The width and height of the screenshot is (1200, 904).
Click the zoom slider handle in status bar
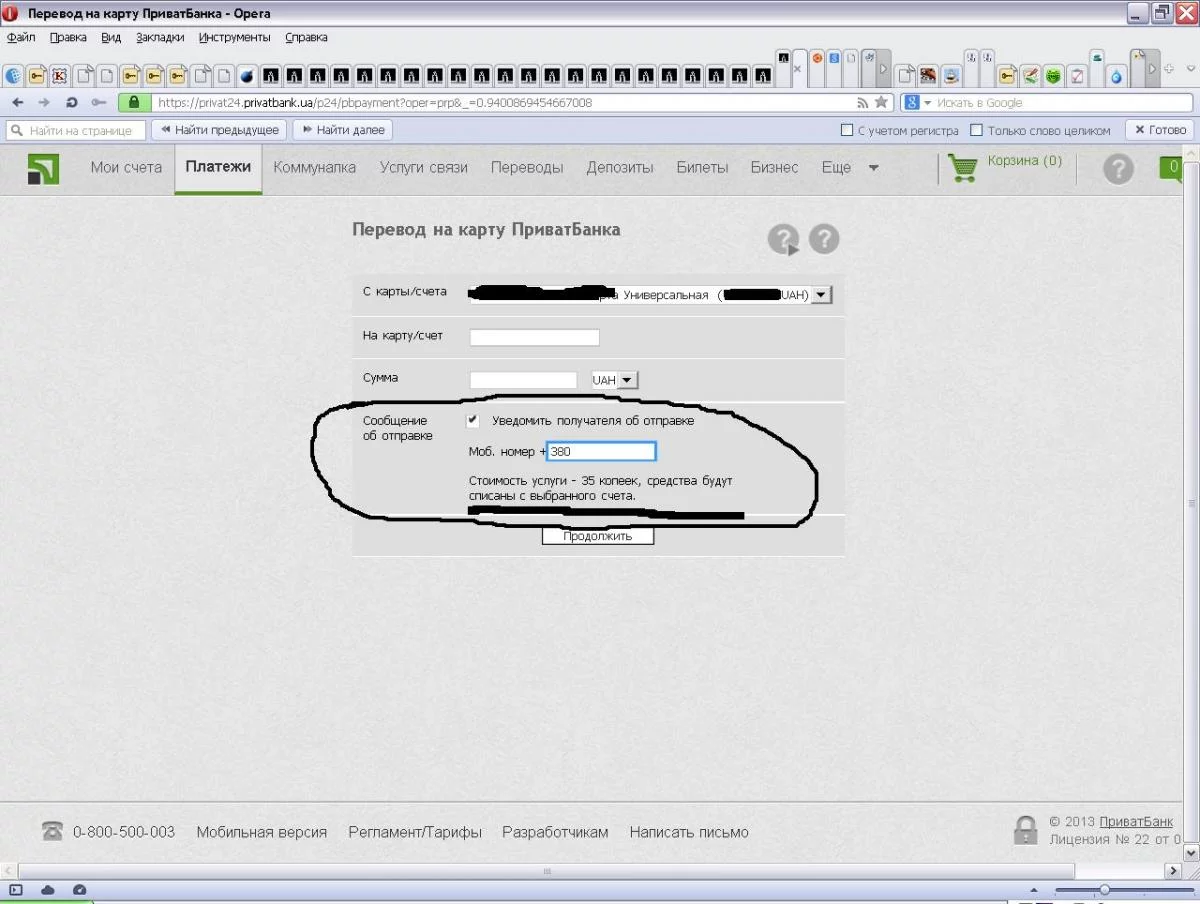click(1104, 890)
